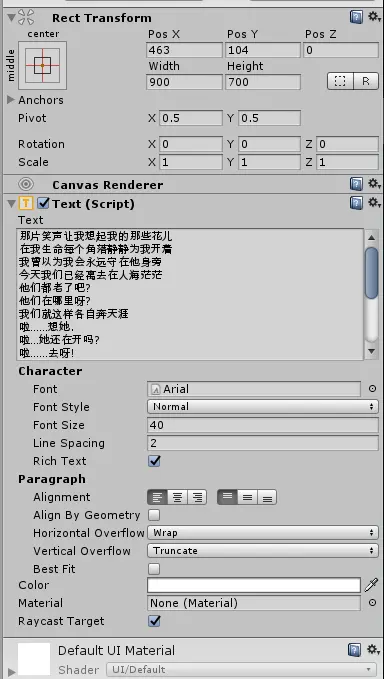This screenshot has width=384, height=679.
Task: Click the Width field
Action: [x=184, y=82]
